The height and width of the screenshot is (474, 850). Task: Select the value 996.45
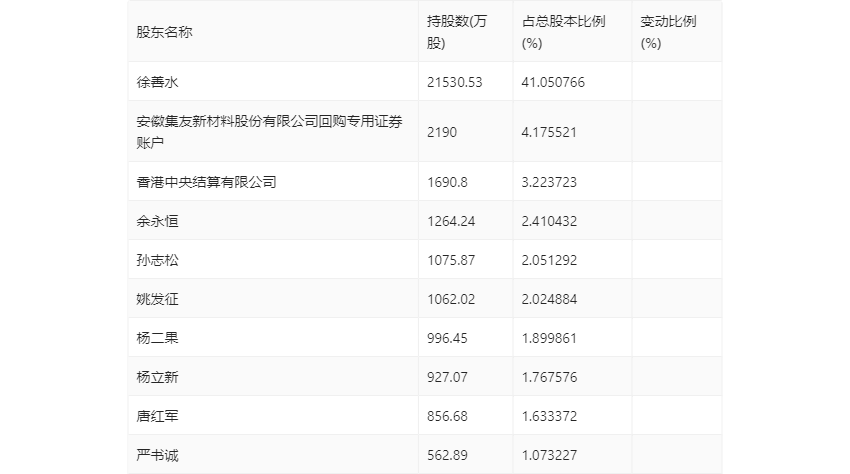[x=447, y=338]
